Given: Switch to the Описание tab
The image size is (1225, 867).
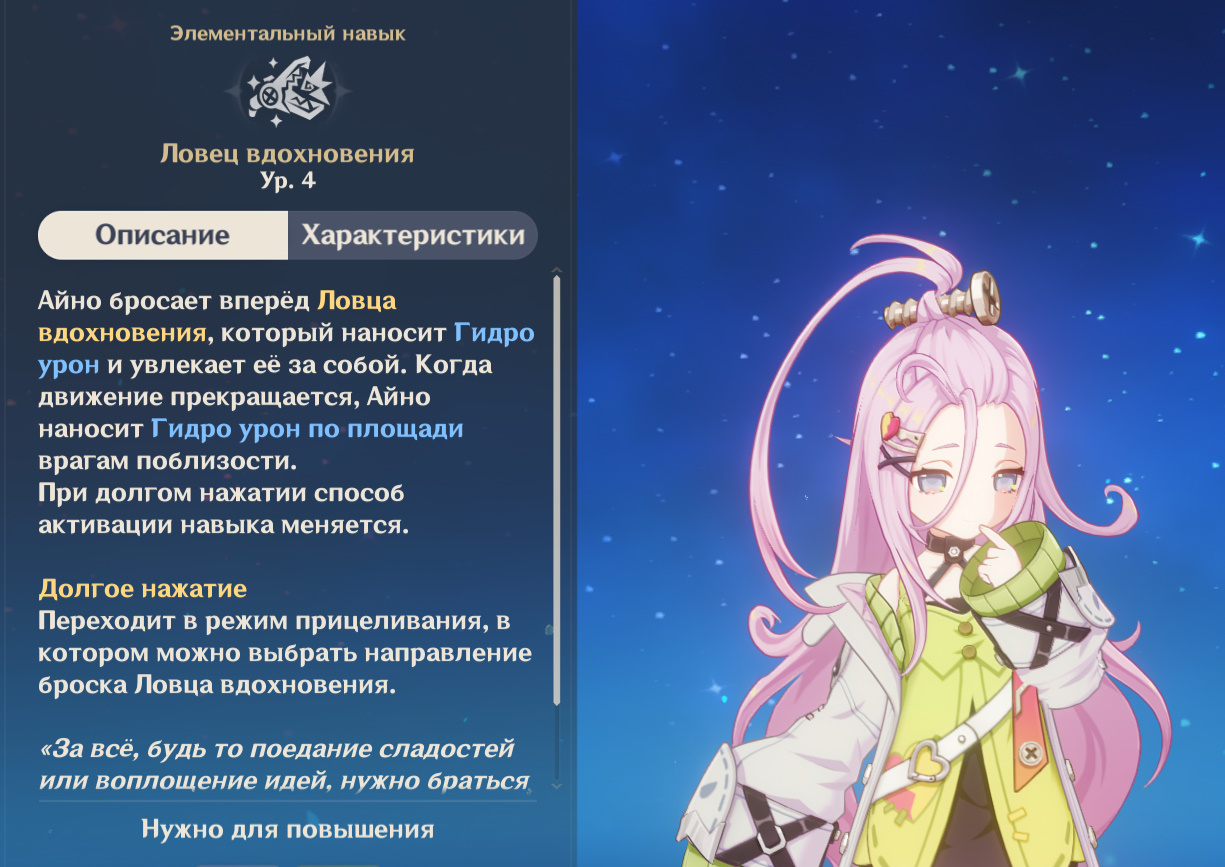Looking at the screenshot, I should 163,236.
